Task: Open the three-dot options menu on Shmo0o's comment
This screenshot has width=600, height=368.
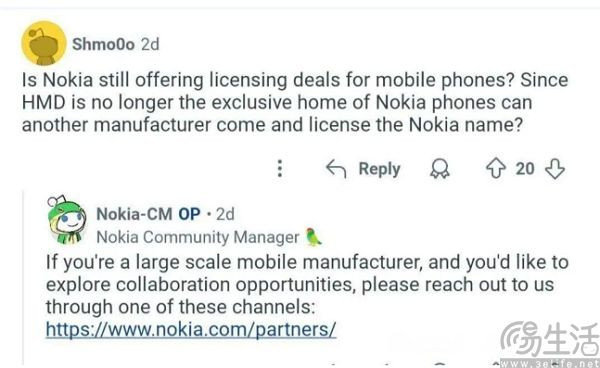Action: pyautogui.click(x=280, y=168)
